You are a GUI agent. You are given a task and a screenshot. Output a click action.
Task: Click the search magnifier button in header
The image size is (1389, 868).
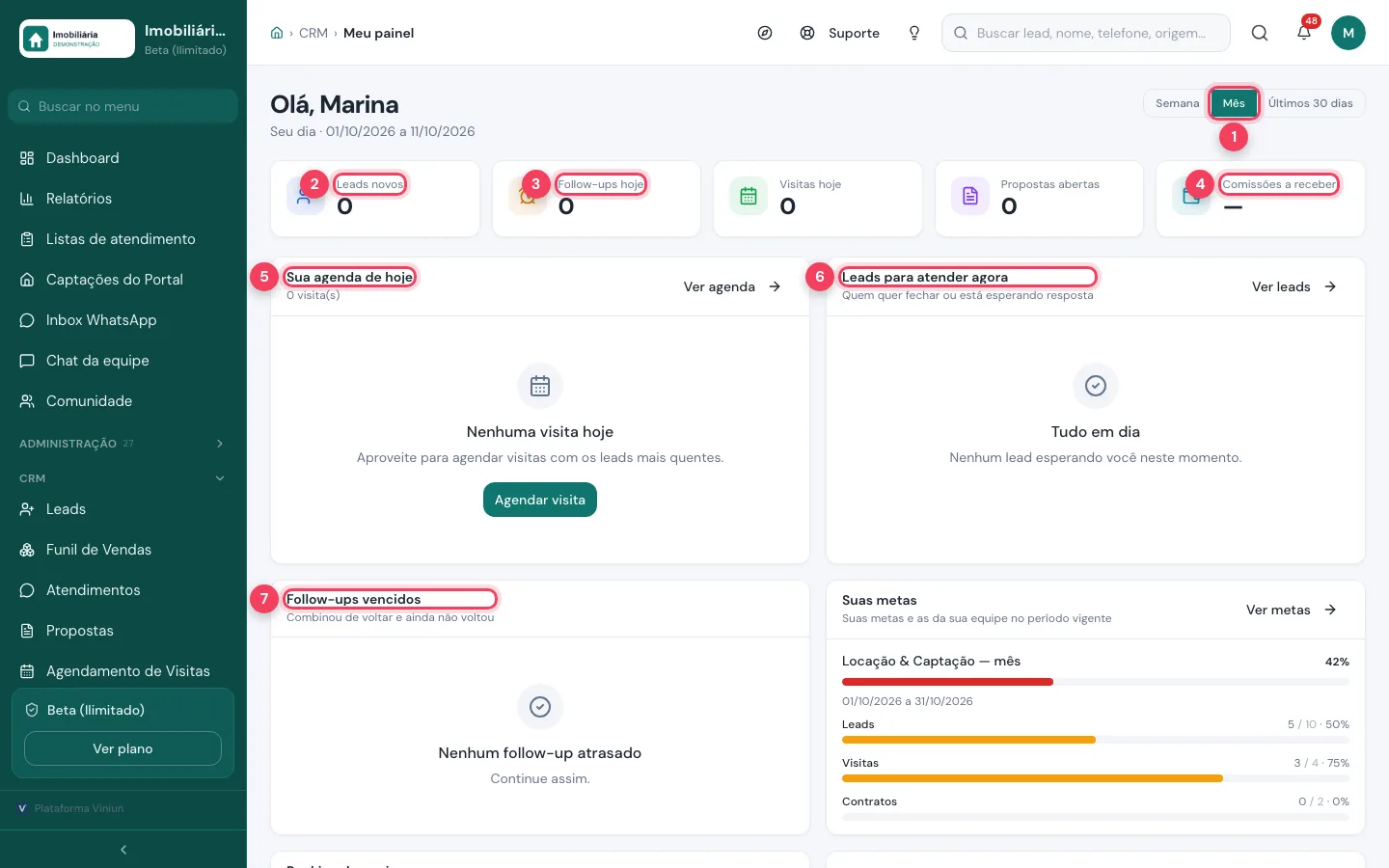(x=1260, y=33)
